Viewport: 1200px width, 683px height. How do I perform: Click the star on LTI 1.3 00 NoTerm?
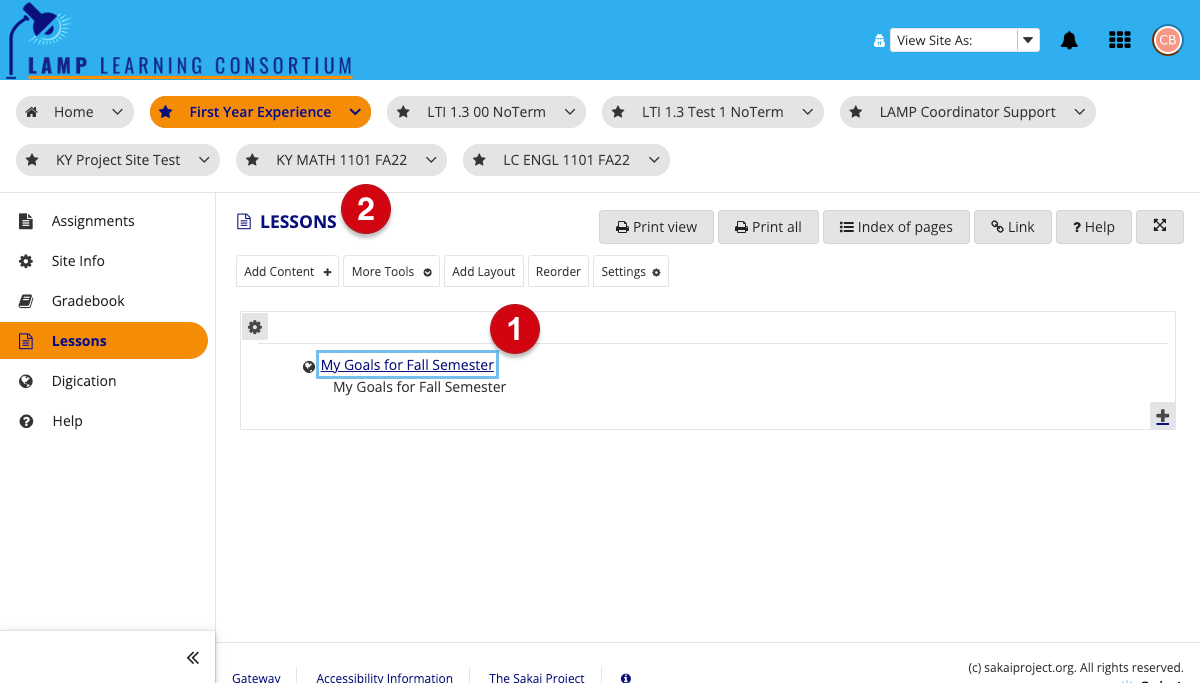404,112
